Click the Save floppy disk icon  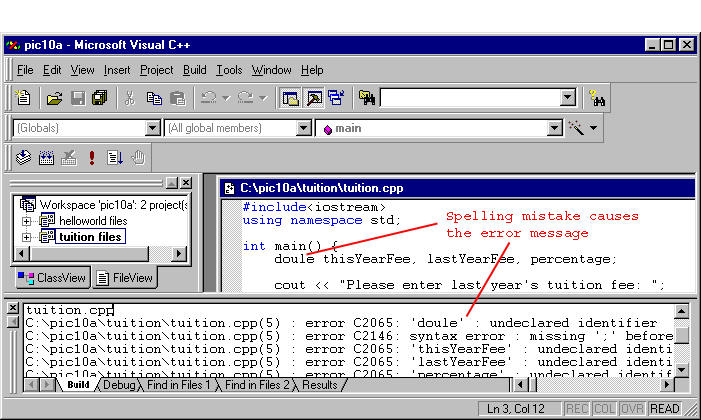click(78, 98)
